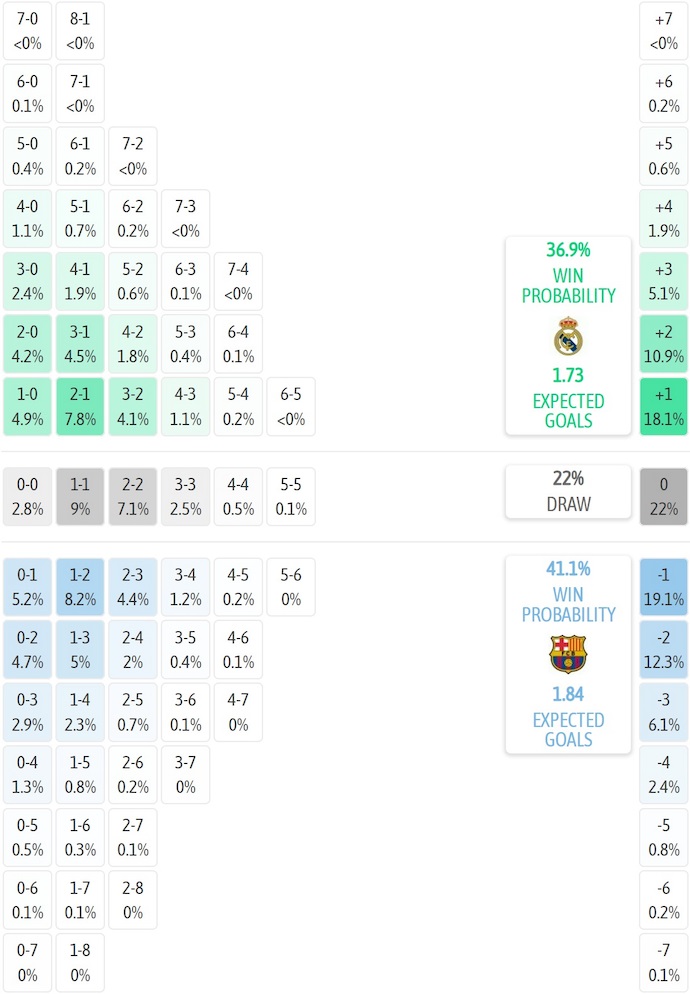Select the +1 goal margin cell
Image resolution: width=690 pixels, height=994 pixels.
664,407
